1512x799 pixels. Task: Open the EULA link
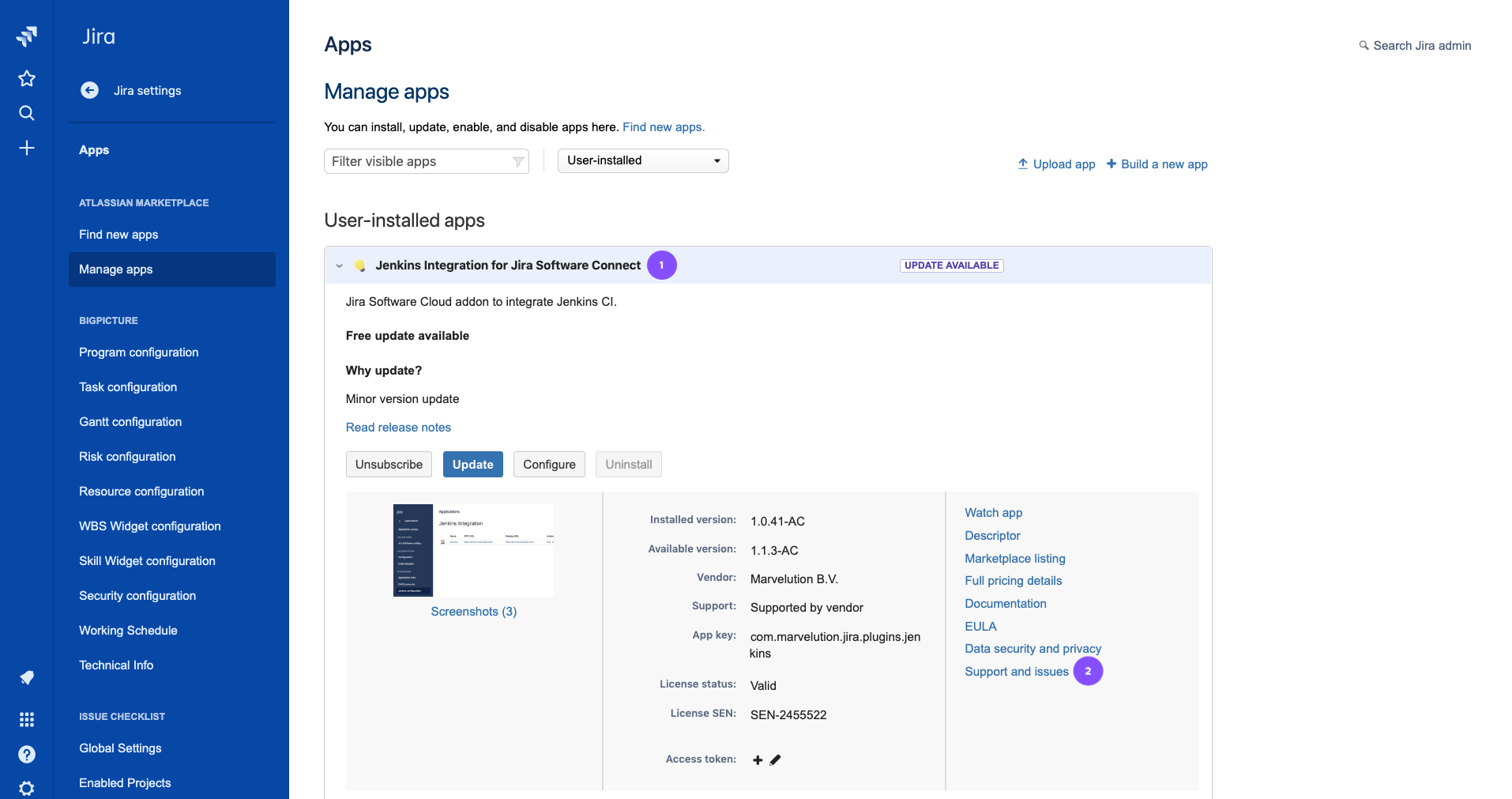point(980,627)
